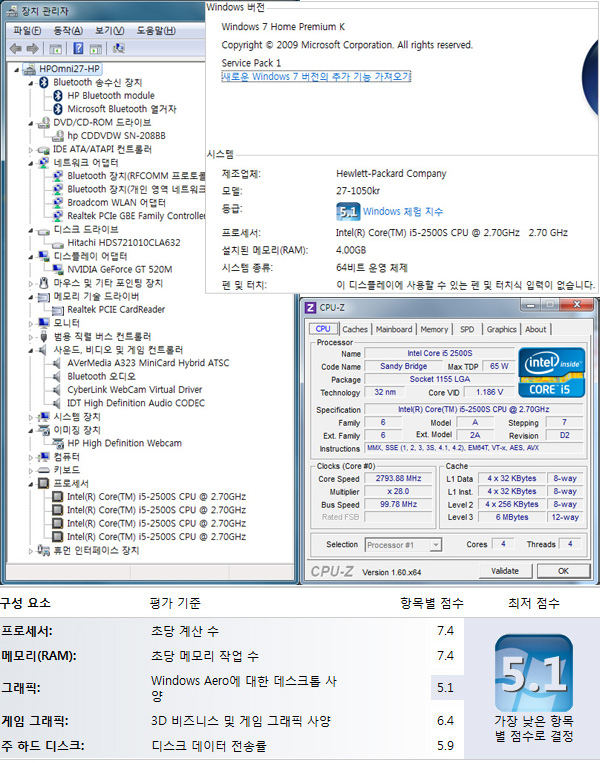Select NVIDIA GeForce GT 520M adapter
The height and width of the screenshot is (763, 600).
120,269
